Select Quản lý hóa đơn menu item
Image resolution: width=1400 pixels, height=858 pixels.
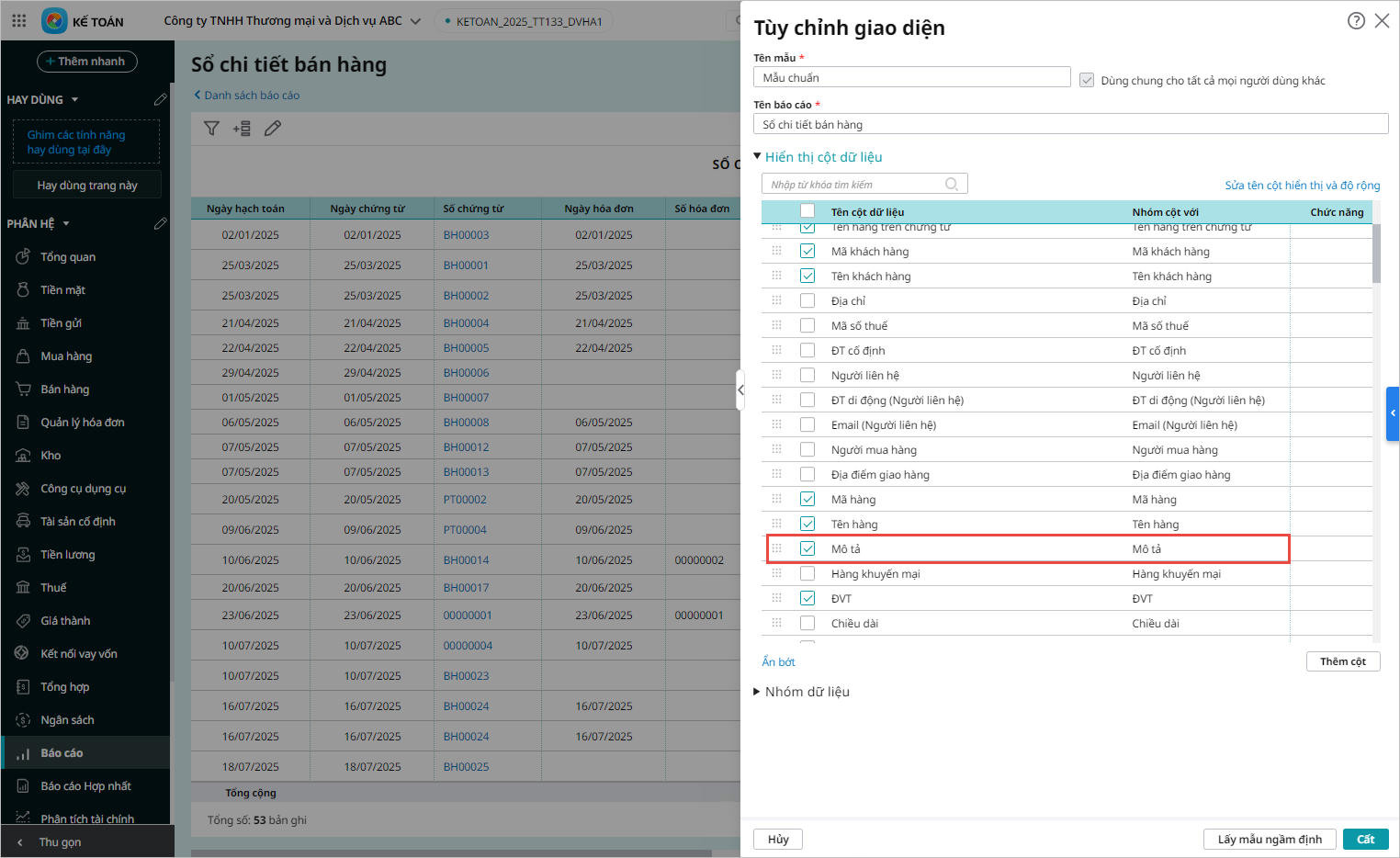tap(82, 423)
